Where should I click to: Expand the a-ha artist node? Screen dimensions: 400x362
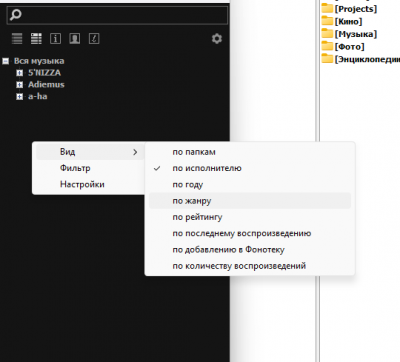tap(20, 97)
